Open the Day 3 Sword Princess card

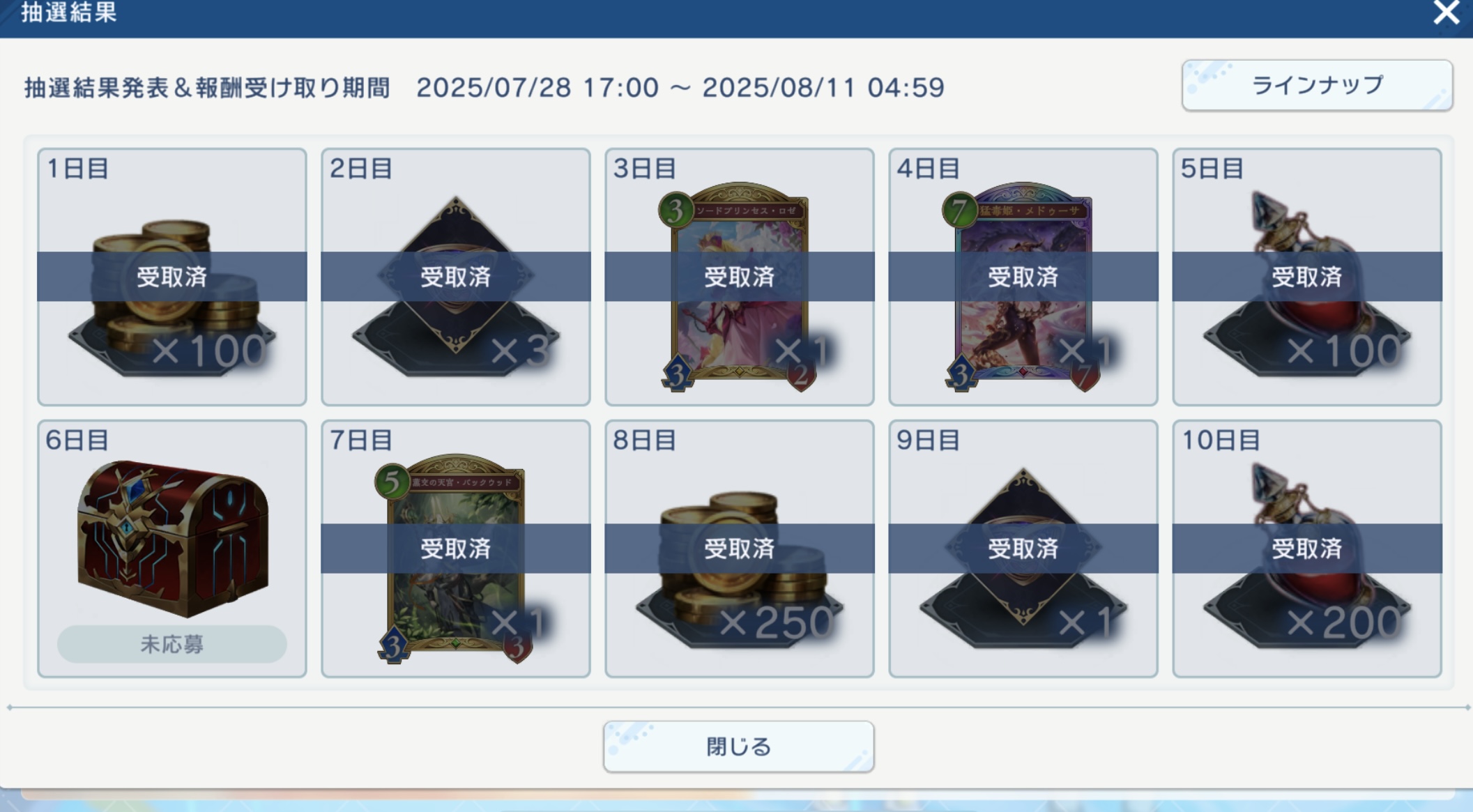tap(739, 287)
